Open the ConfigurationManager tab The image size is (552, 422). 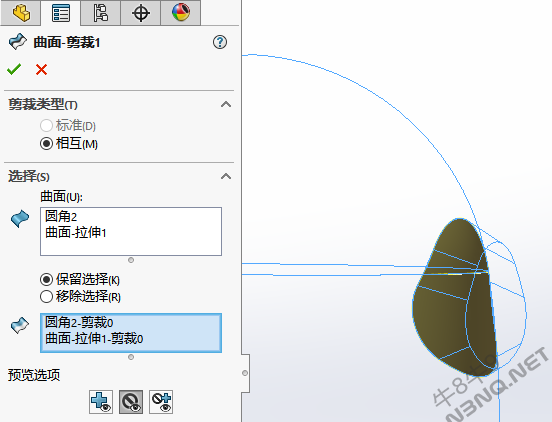[x=100, y=13]
